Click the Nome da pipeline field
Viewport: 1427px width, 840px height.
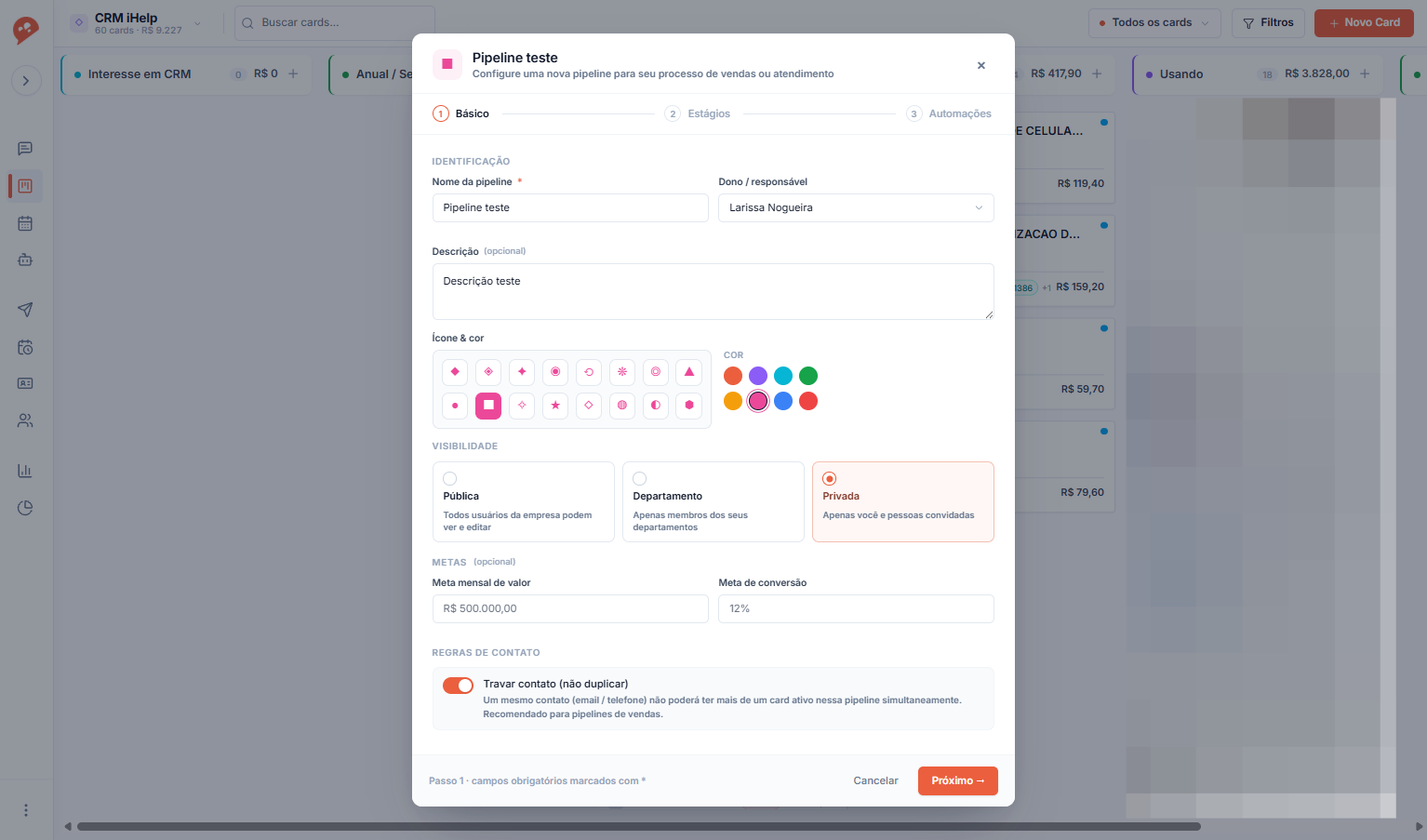(x=570, y=208)
